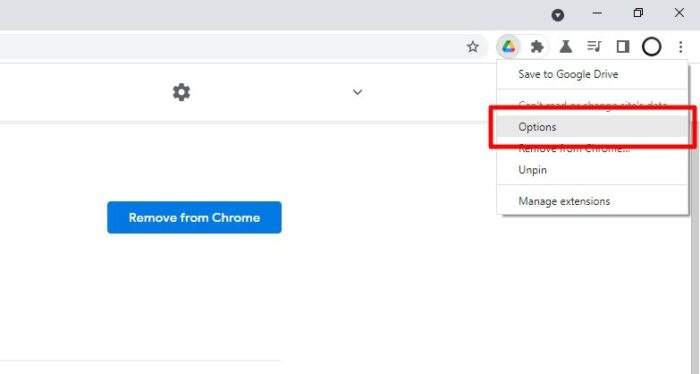This screenshot has width=700, height=374.
Task: Expand the chevron dropdown beside the gear
Action: 357,92
